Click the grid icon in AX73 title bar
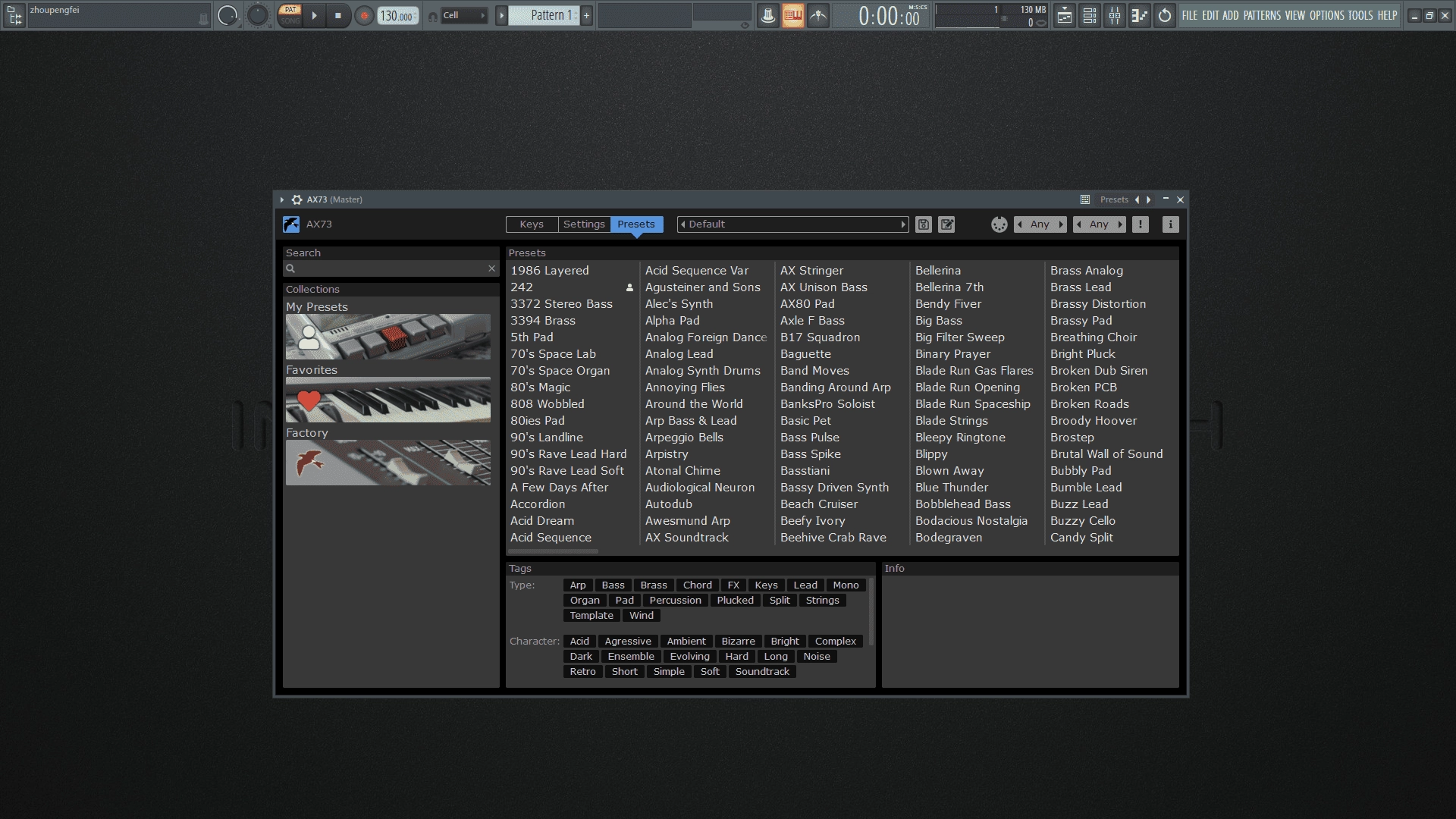 pyautogui.click(x=1085, y=199)
